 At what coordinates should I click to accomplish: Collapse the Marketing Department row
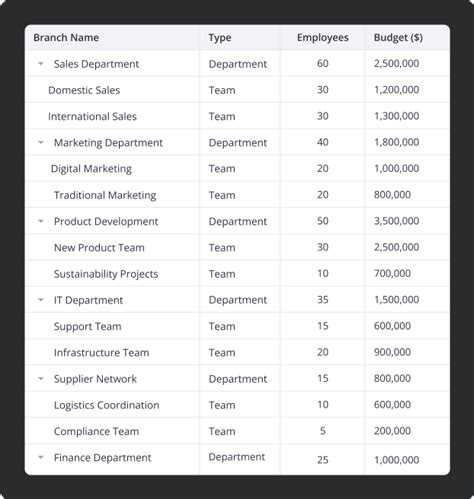tap(41, 142)
